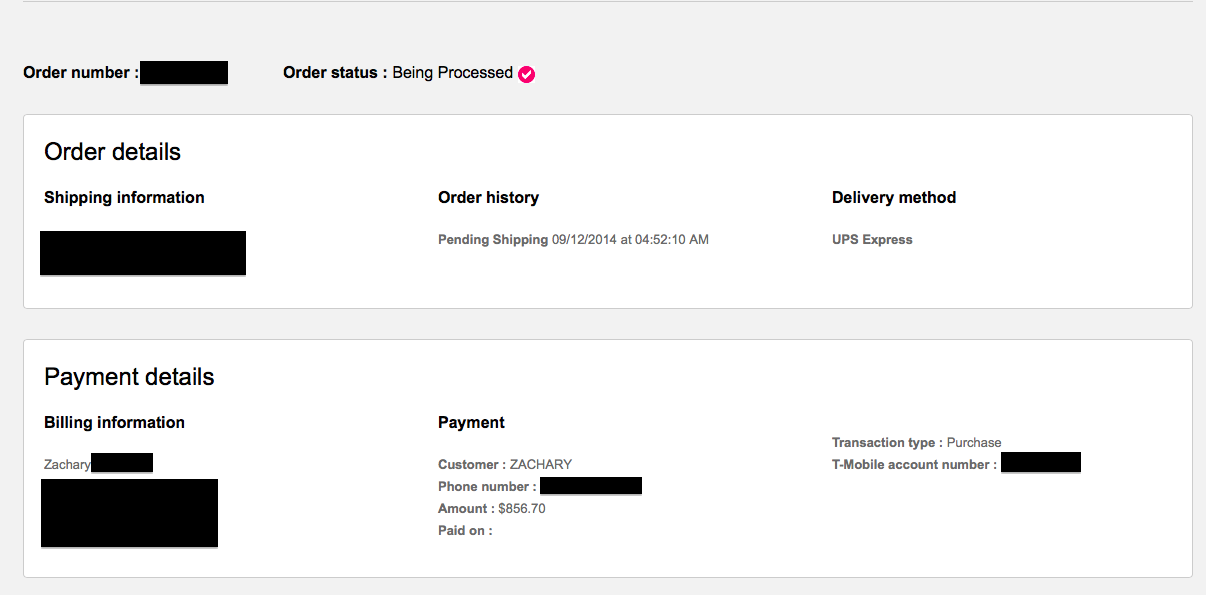Click the Pending Shipping history entry

click(x=493, y=240)
